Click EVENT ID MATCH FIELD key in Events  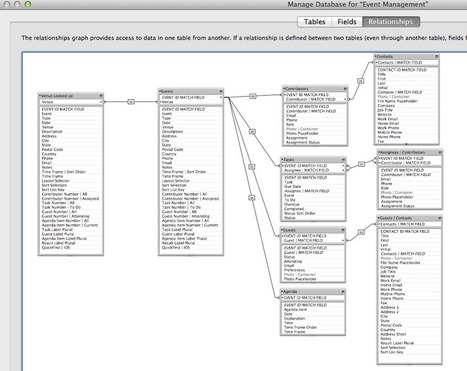[x=191, y=97]
